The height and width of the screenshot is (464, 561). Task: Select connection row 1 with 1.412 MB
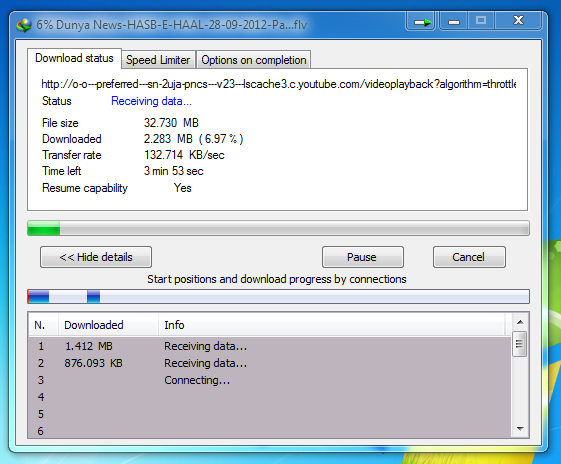coord(270,346)
